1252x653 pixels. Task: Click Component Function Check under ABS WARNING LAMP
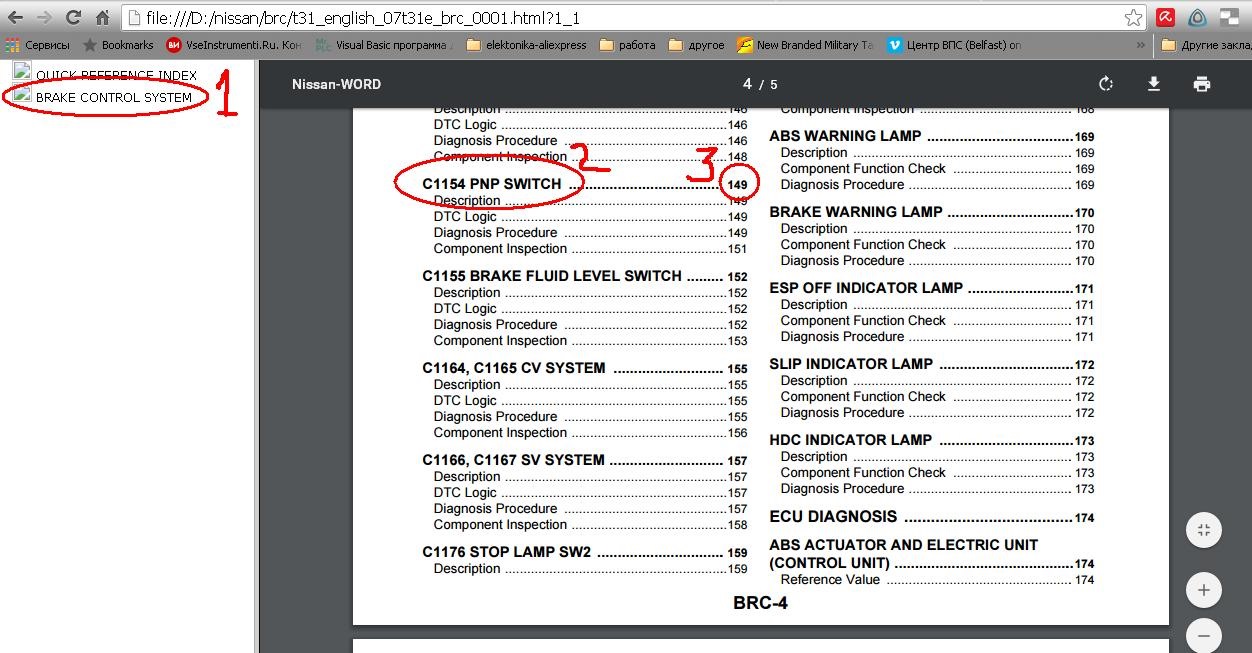coord(863,169)
